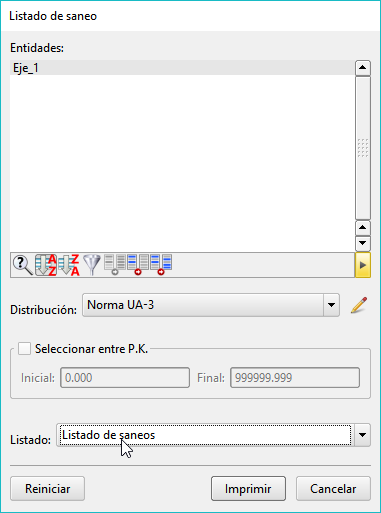Select the Eje_1 entity row
381x513 pixels.
(182, 68)
